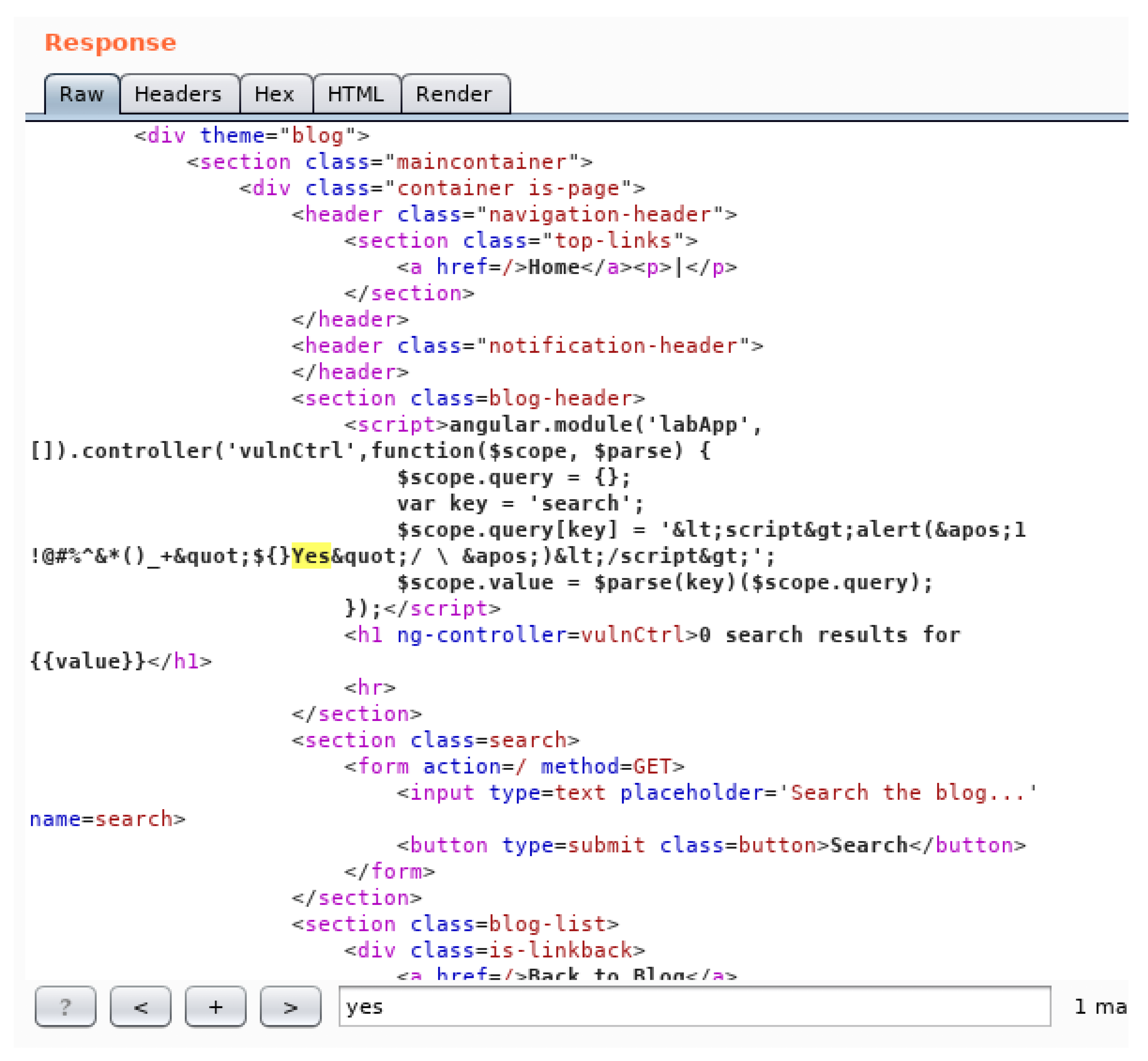Image resolution: width=1148 pixels, height=1061 pixels.
Task: Switch to the Raw response tab
Action: 81,94
